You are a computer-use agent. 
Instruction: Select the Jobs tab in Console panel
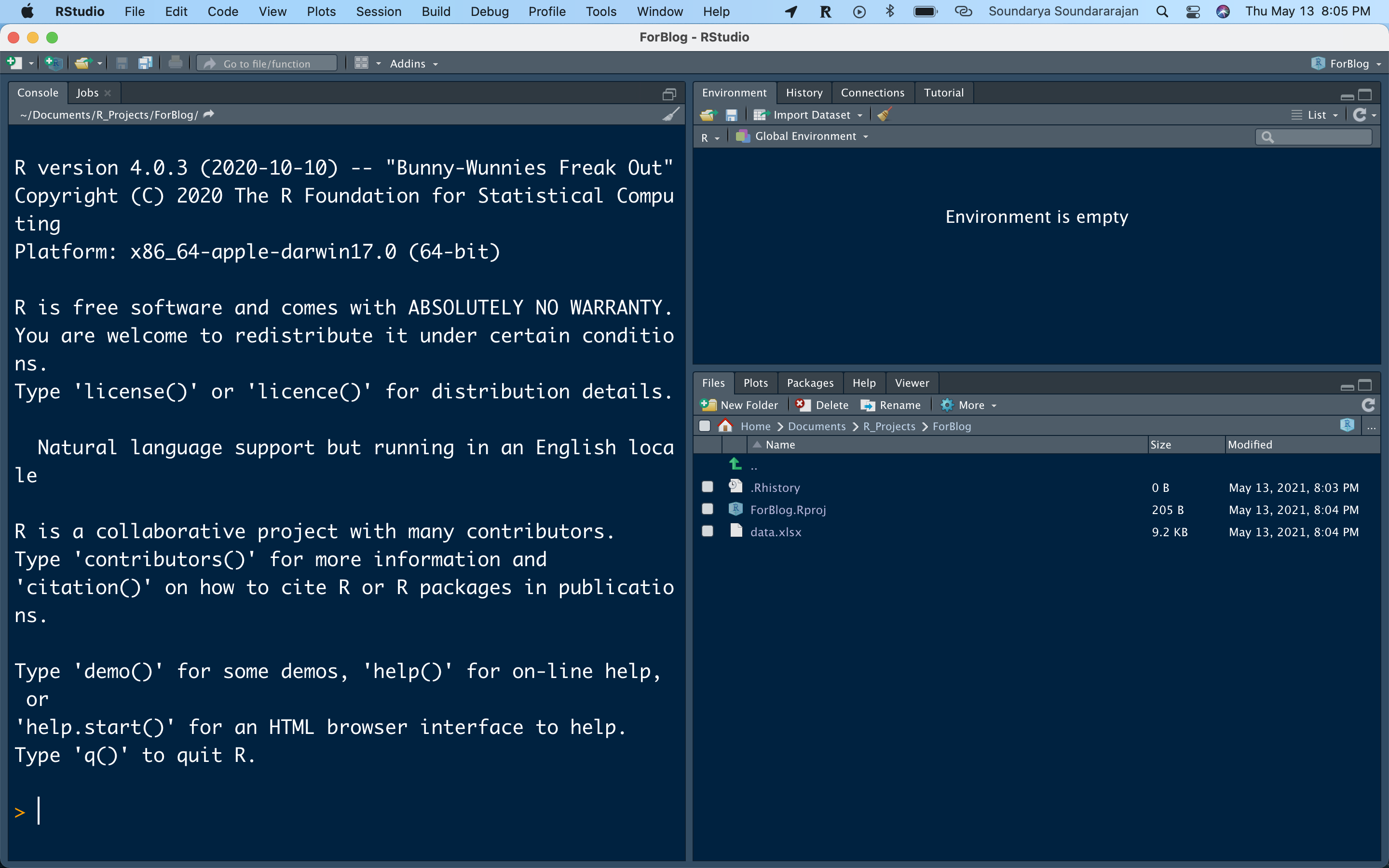86,91
